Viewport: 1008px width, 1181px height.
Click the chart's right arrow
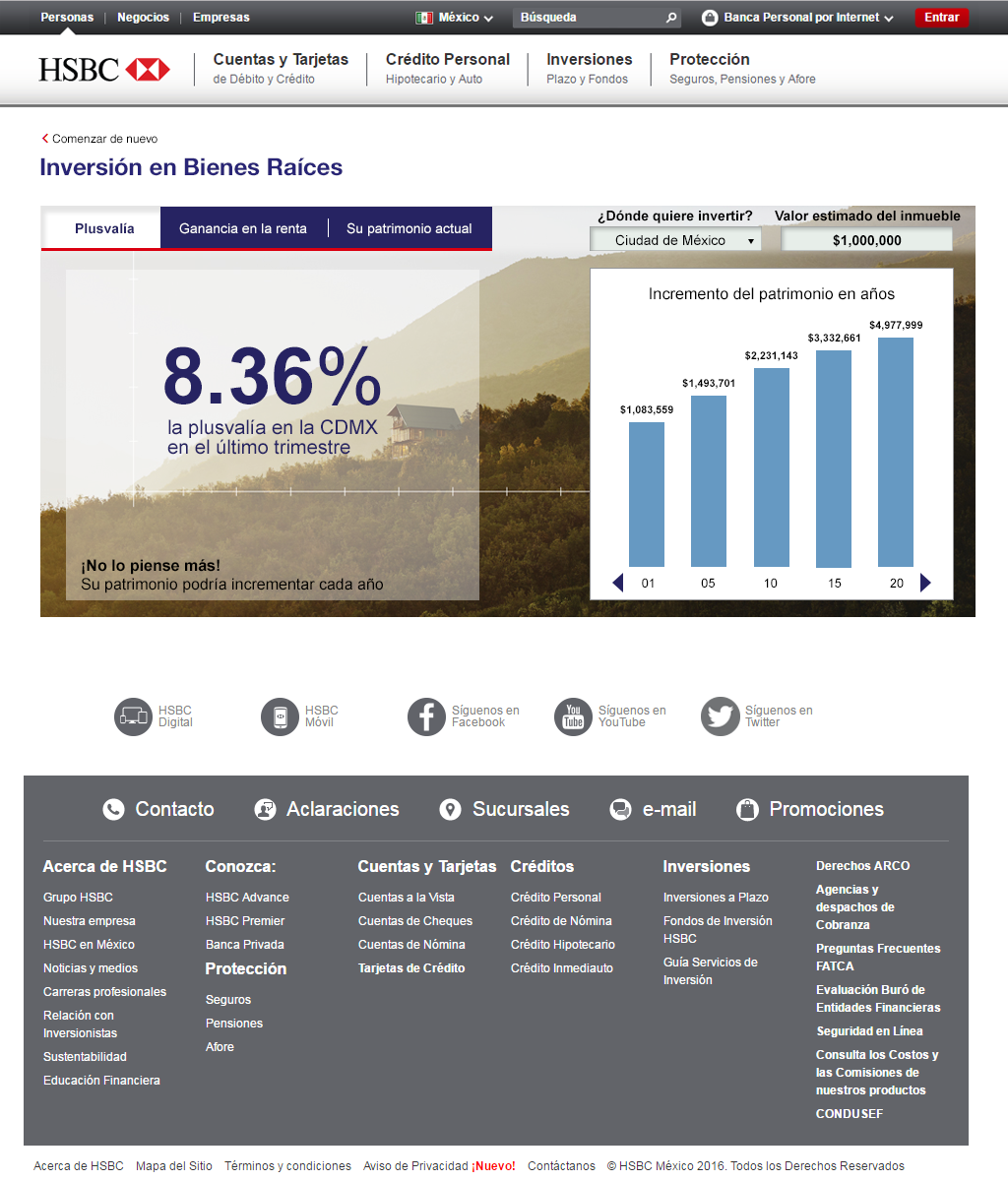point(925,583)
